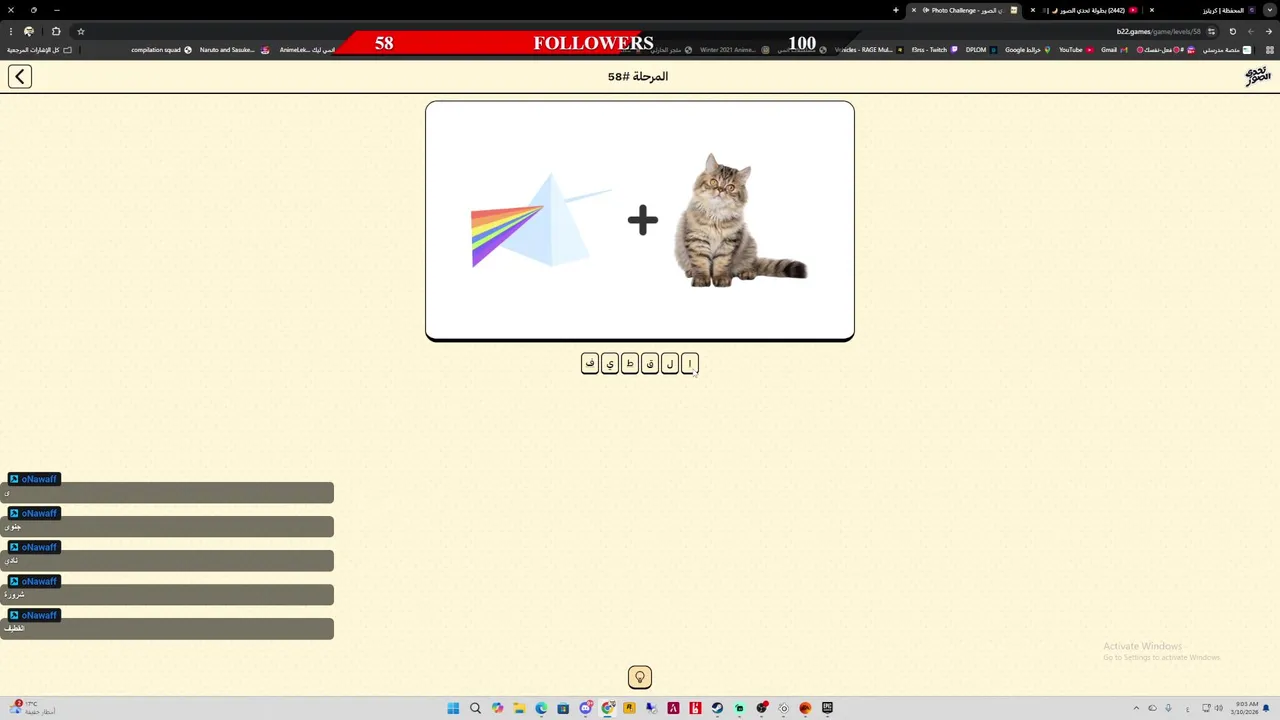Open Microsoft Edge from the taskbar

pos(541,708)
